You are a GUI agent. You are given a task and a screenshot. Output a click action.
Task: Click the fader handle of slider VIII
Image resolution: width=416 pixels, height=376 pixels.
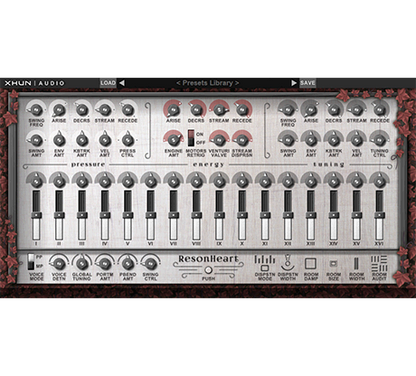click(x=196, y=215)
